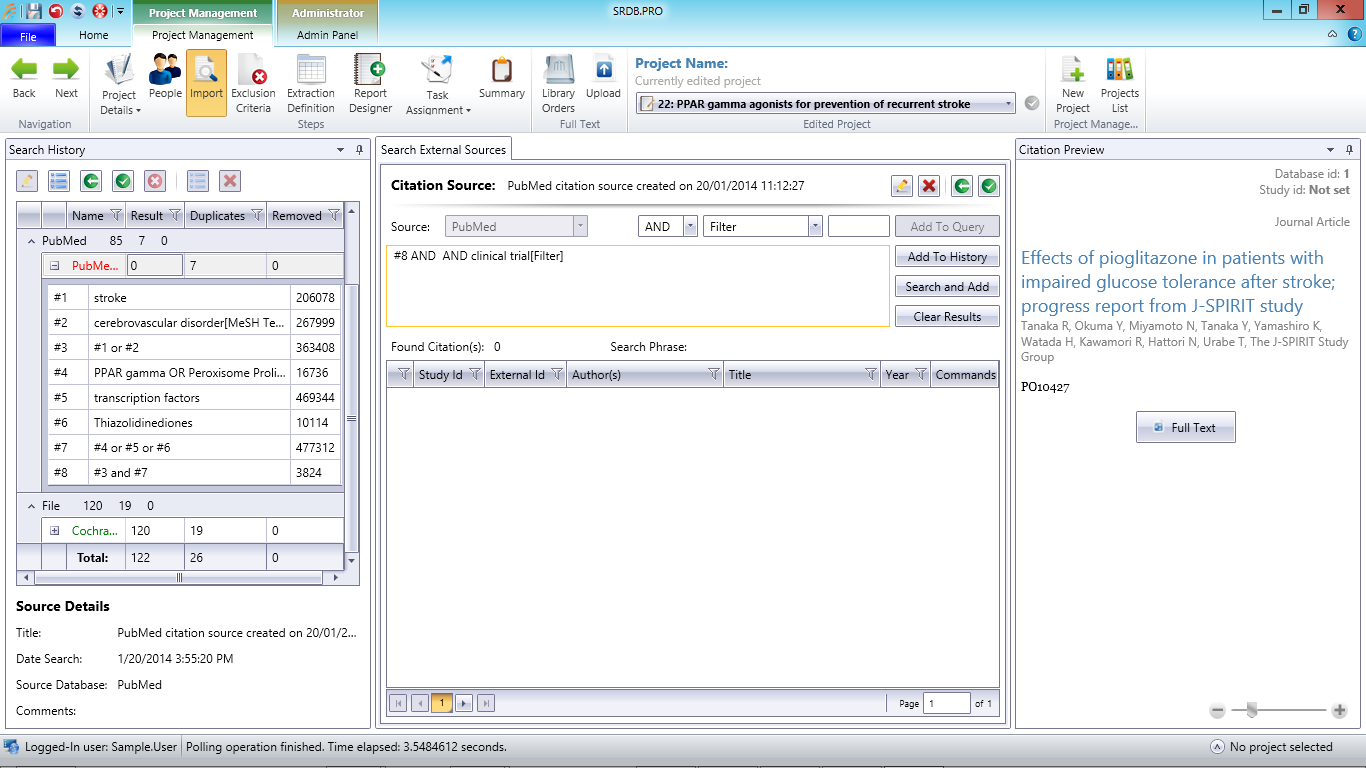1366x768 pixels.
Task: Click the page number input field
Action: (x=946, y=703)
